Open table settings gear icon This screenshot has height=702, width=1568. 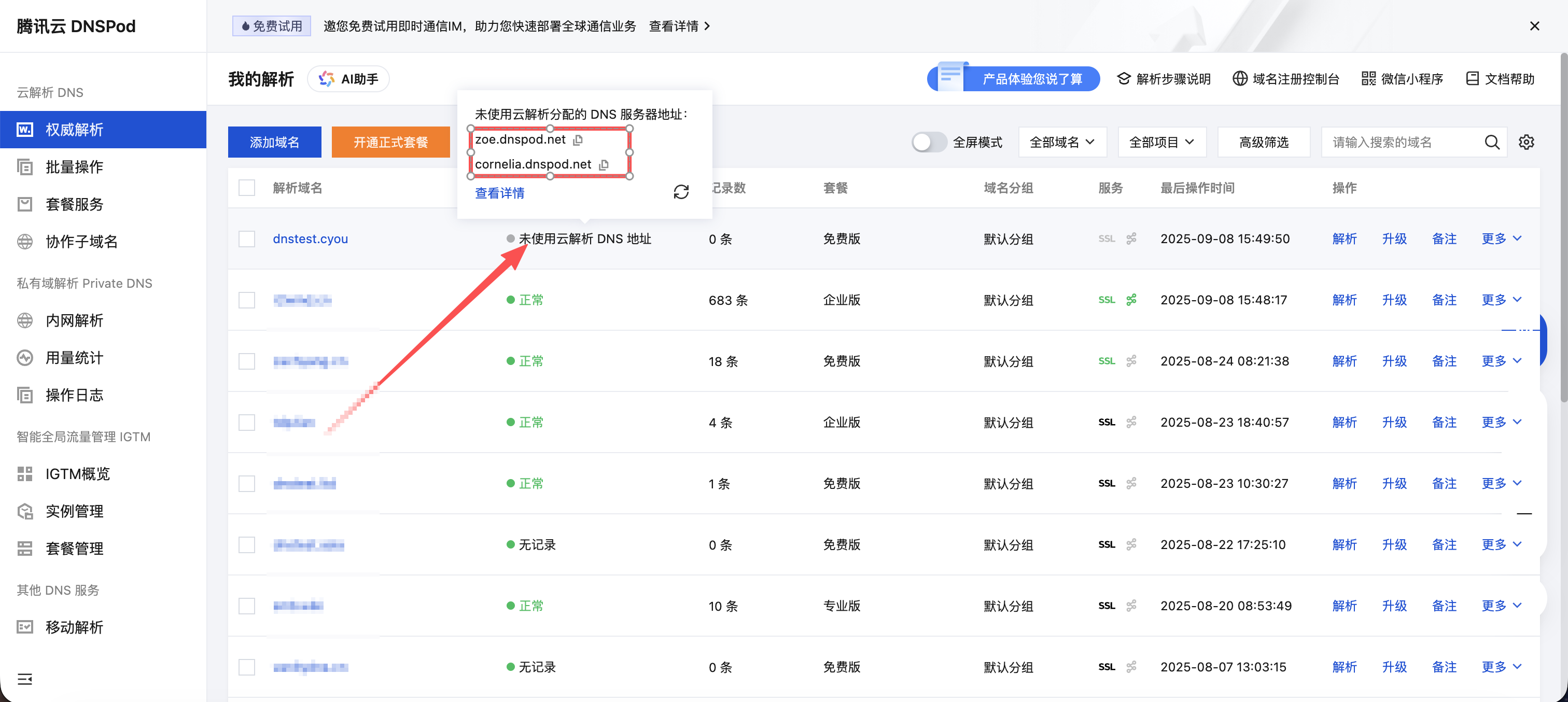point(1526,143)
